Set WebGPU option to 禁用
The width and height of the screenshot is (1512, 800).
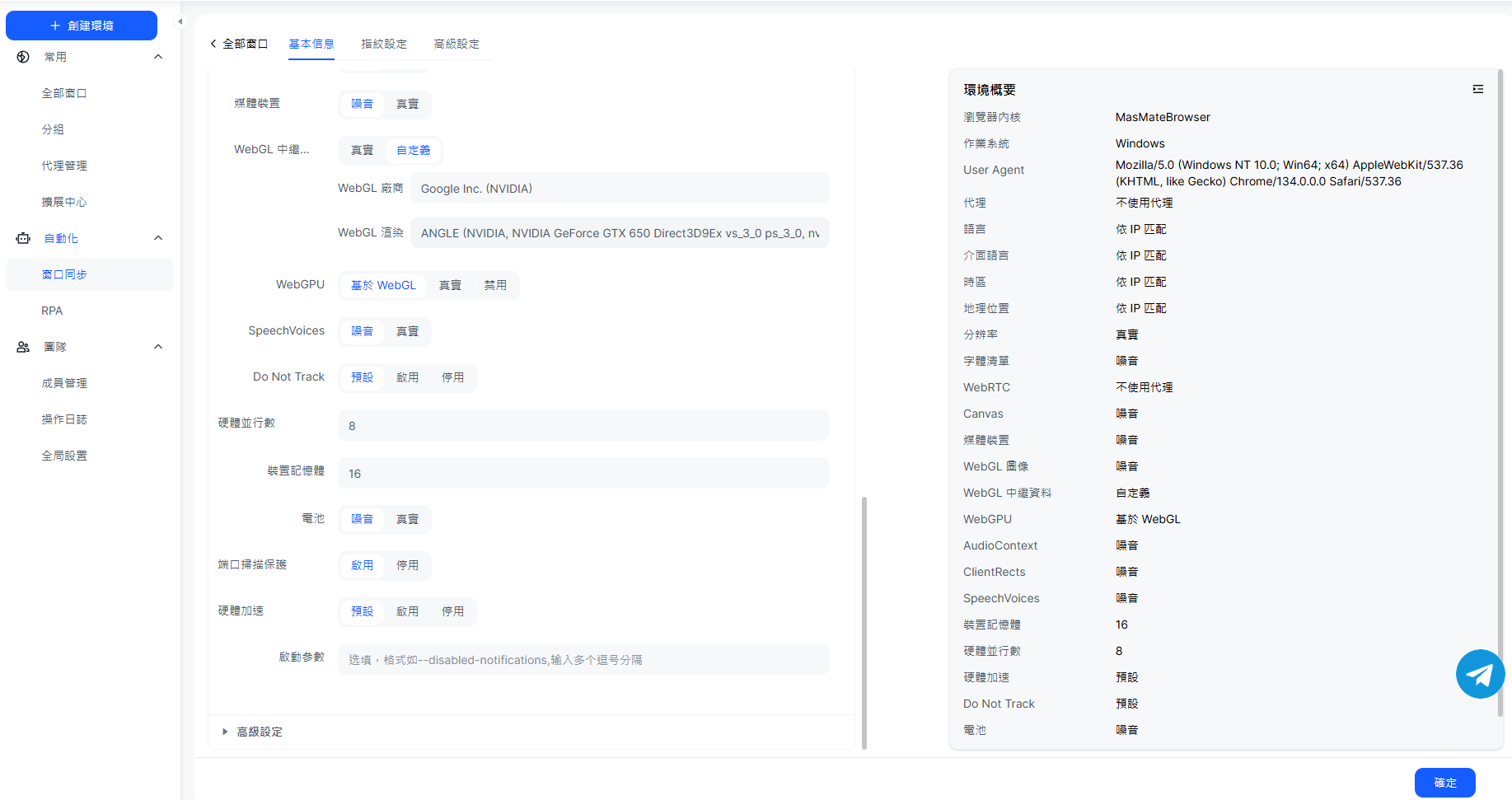495,285
